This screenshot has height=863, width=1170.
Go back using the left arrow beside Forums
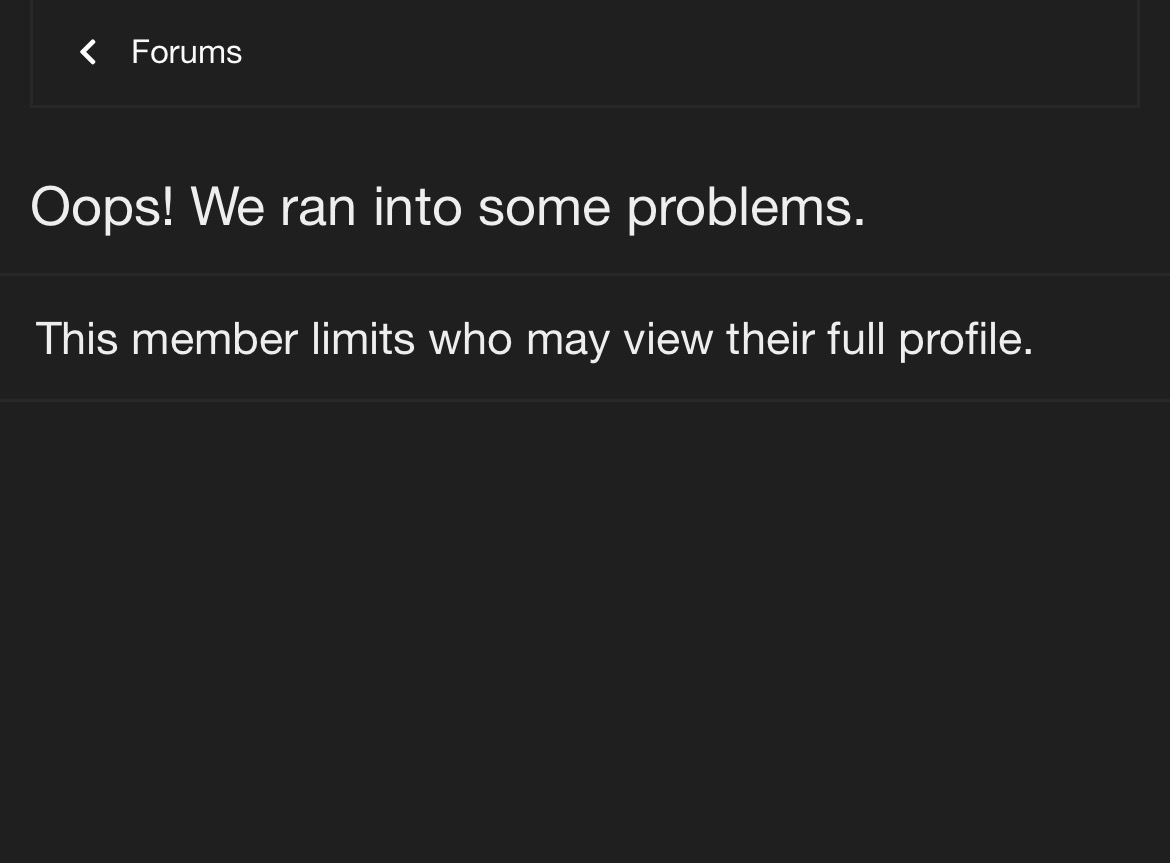(88, 52)
